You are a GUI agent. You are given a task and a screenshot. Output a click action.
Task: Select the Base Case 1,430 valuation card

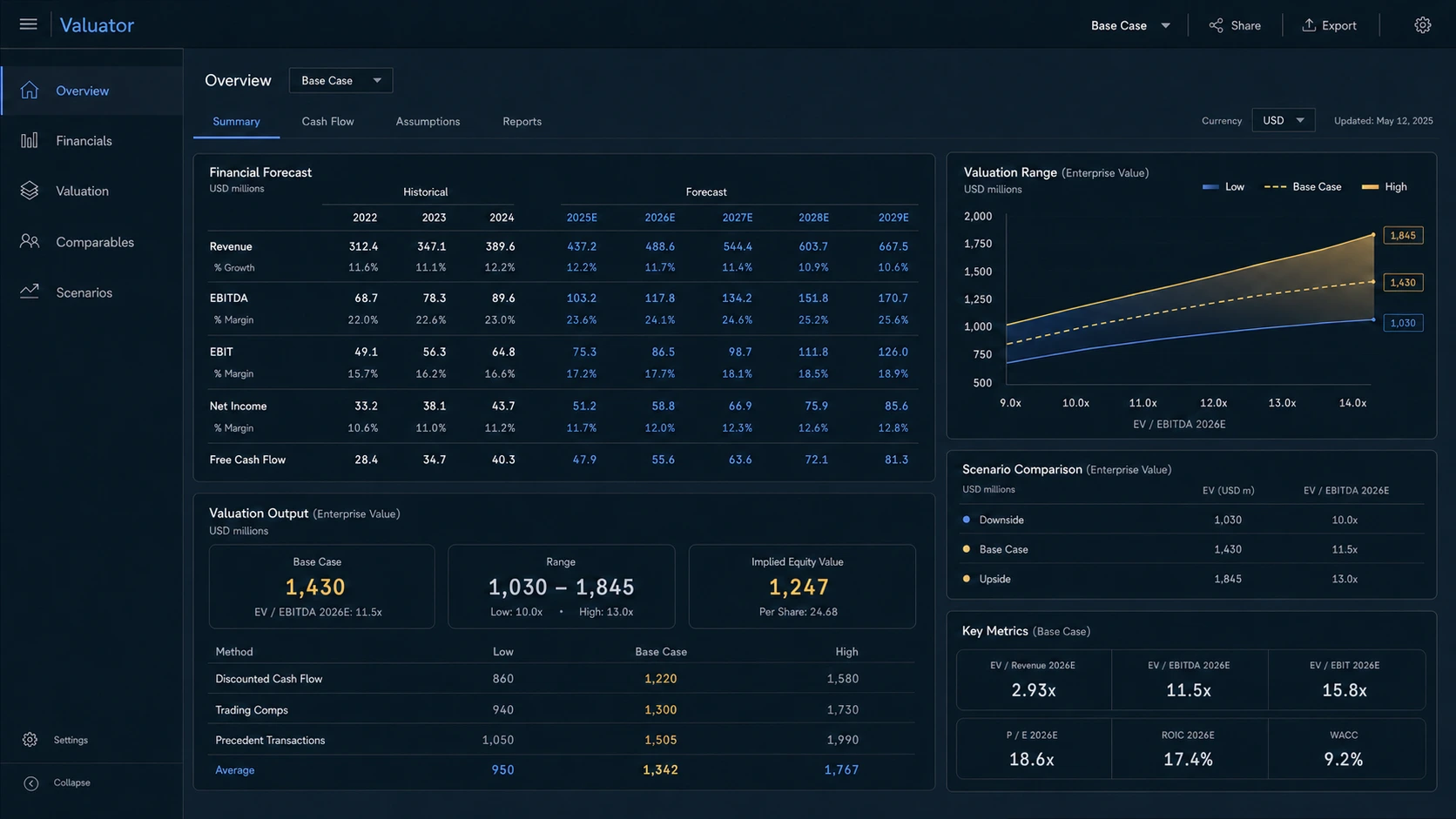pyautogui.click(x=321, y=587)
